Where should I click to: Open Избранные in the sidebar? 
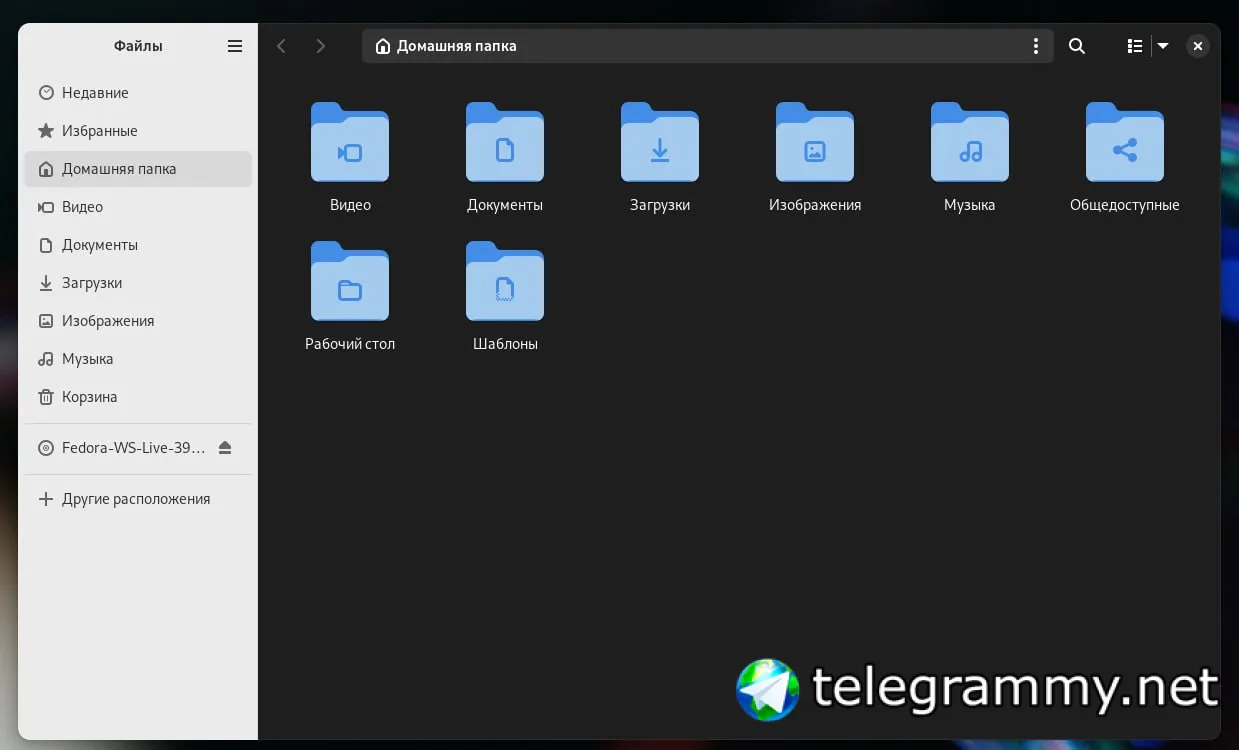(138, 131)
